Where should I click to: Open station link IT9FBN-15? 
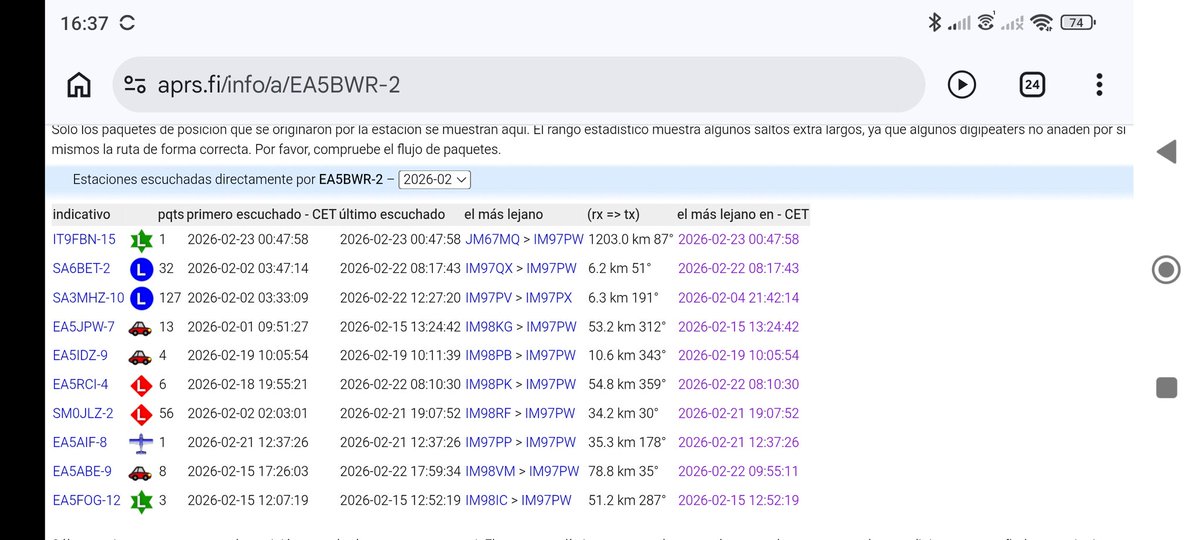click(x=84, y=240)
